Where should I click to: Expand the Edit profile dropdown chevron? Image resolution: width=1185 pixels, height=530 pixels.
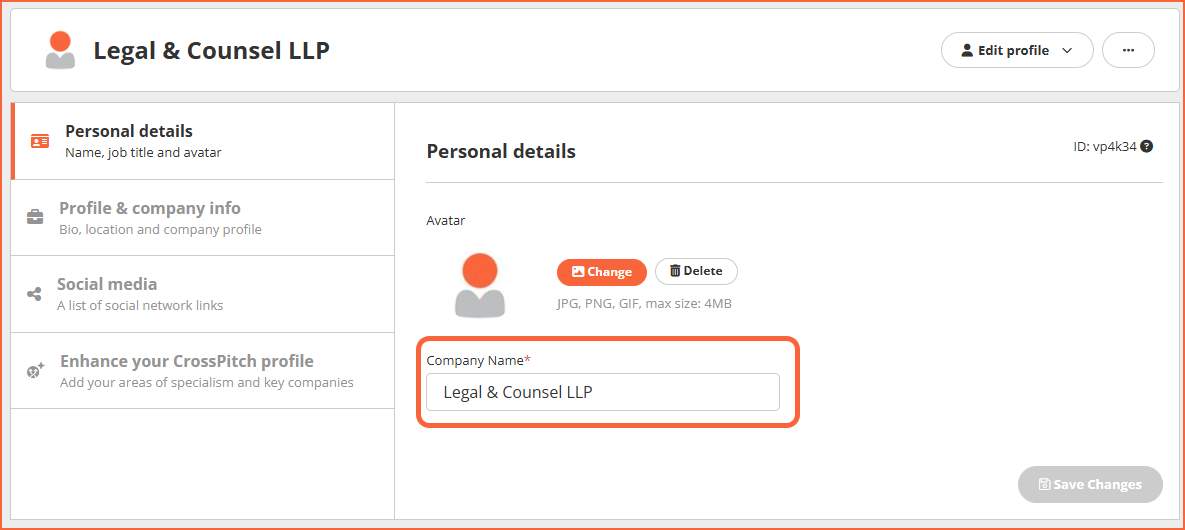[1067, 51]
